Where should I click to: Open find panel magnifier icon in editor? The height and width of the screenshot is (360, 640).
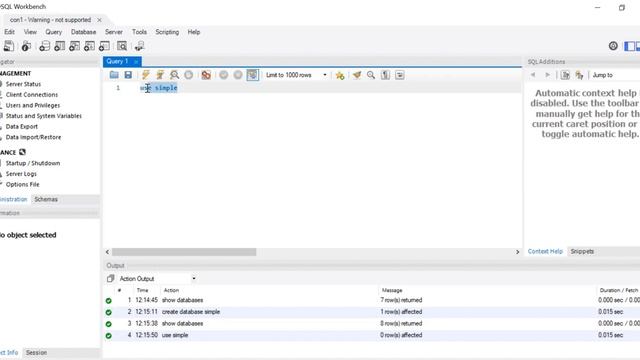[371, 75]
